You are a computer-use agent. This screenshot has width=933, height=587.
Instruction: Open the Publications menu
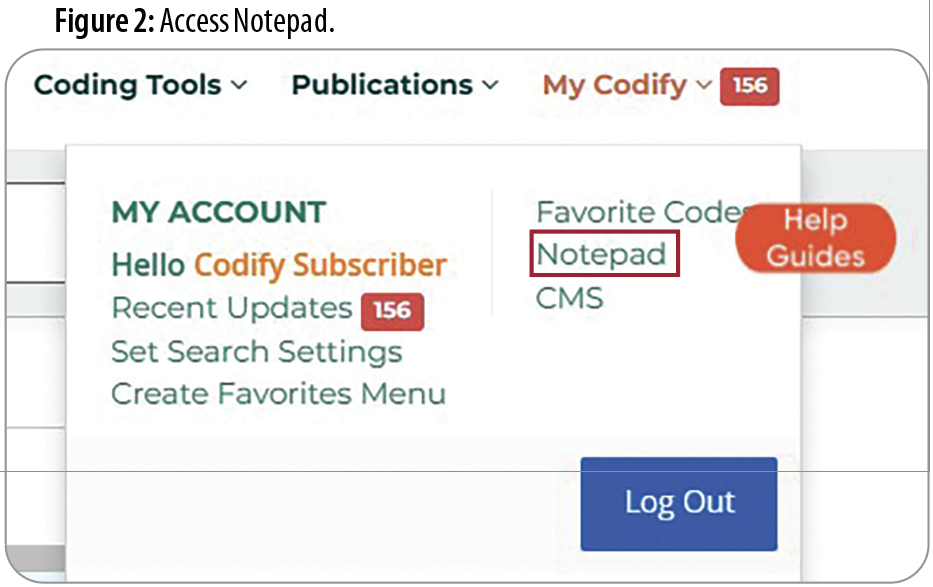coord(395,85)
